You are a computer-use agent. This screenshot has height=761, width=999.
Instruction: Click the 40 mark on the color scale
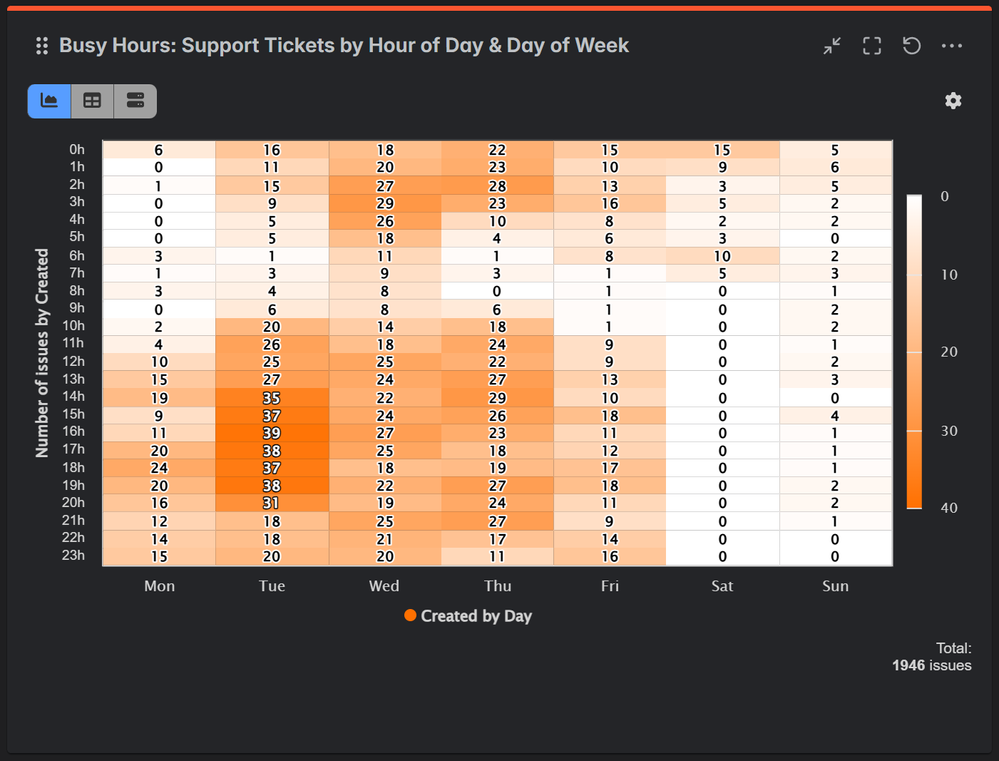tap(951, 507)
